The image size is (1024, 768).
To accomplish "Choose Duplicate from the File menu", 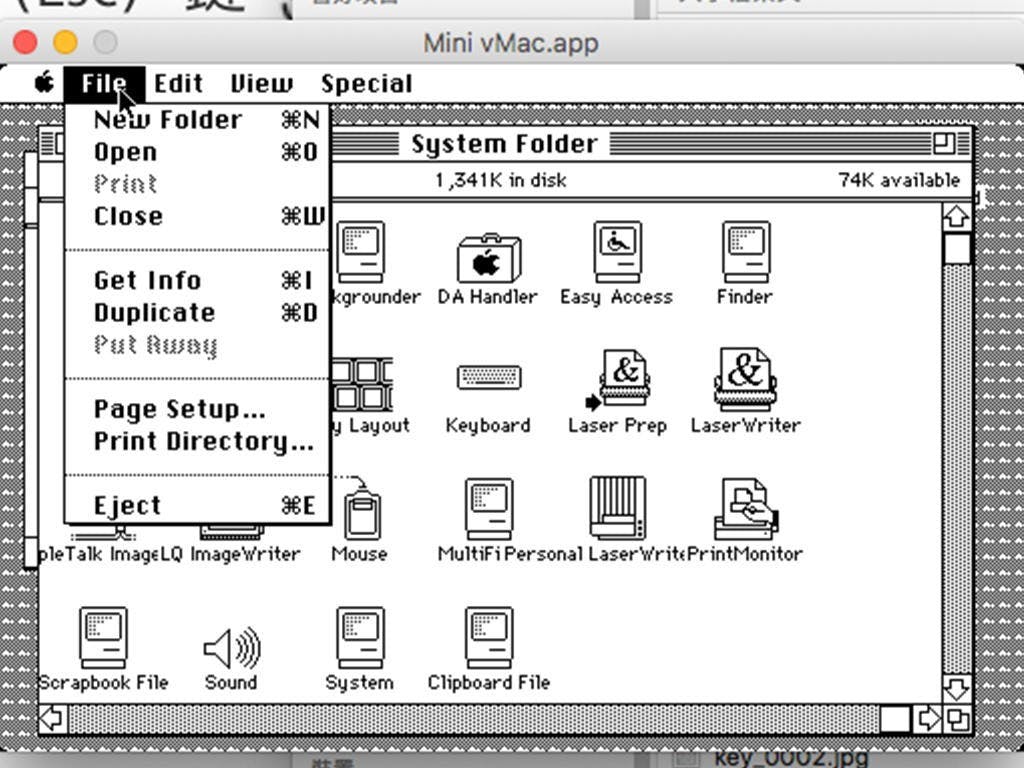I will click(198, 312).
